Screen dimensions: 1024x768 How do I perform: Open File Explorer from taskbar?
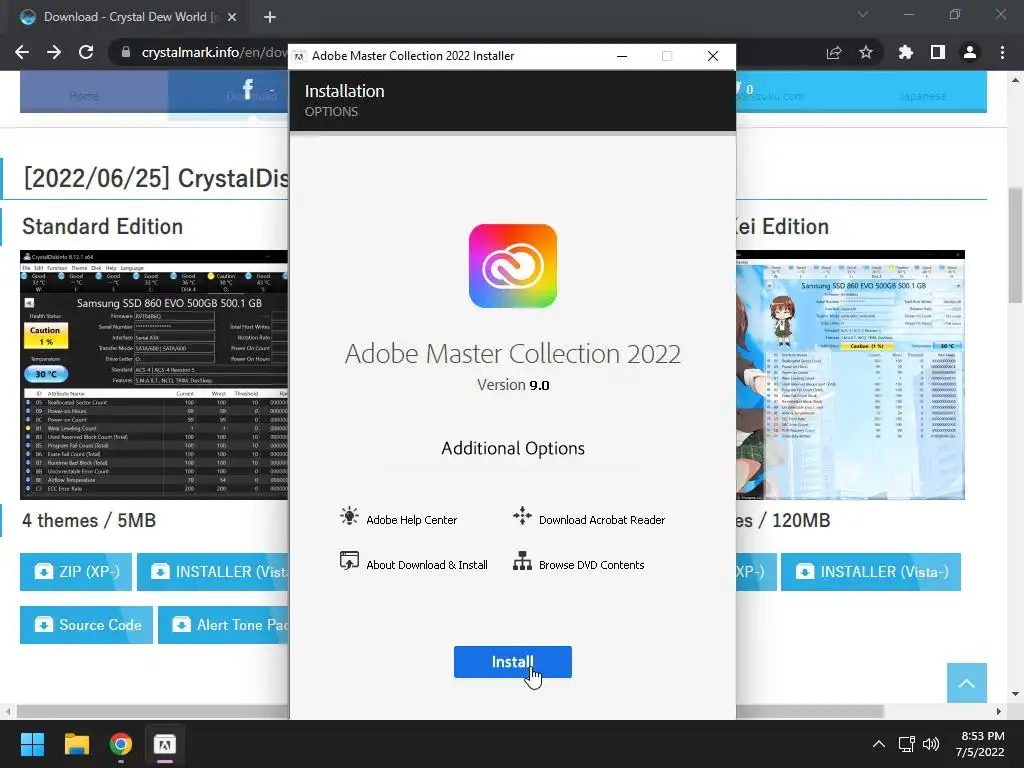[76, 744]
